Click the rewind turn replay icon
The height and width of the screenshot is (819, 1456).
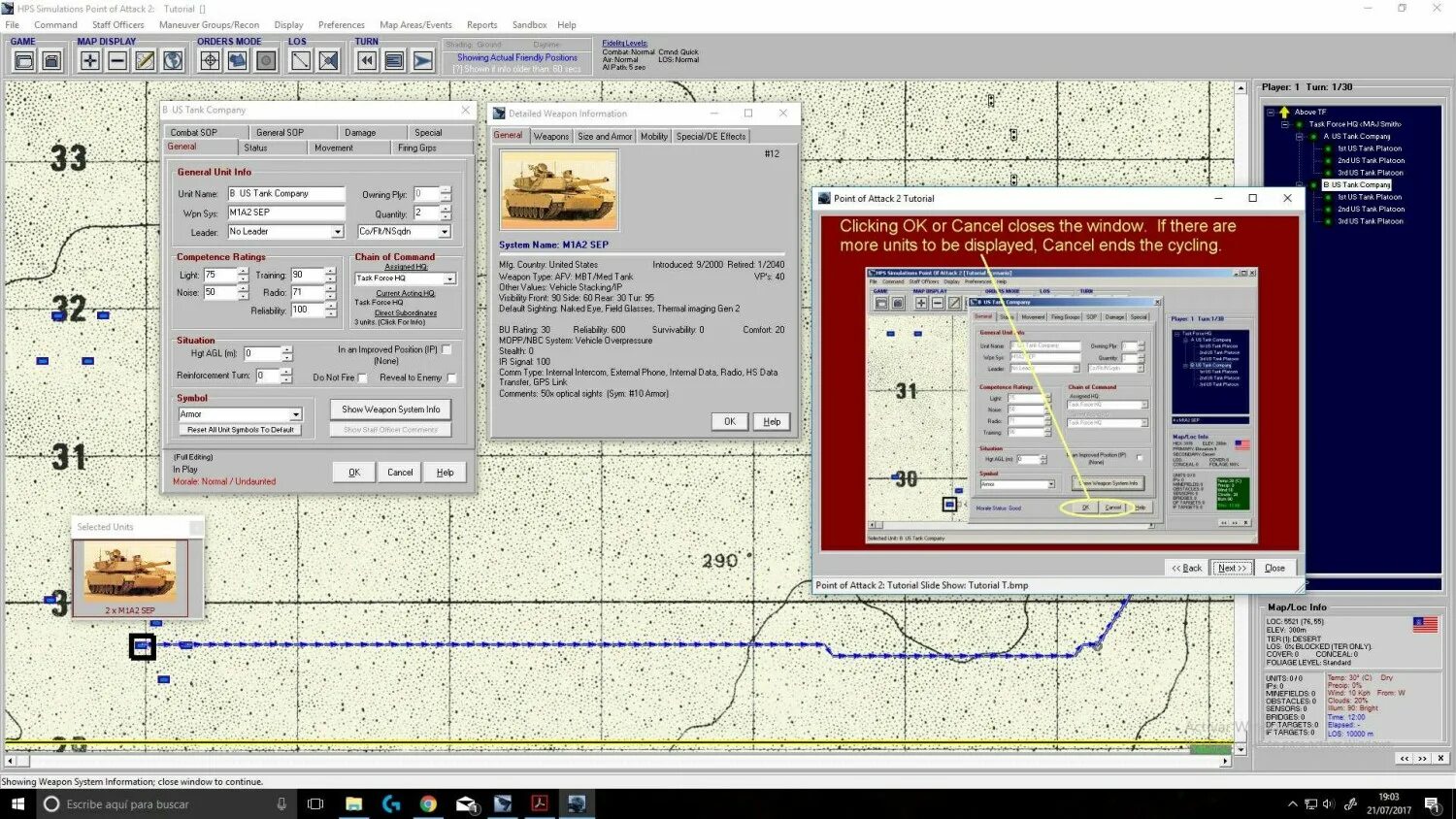click(x=367, y=61)
